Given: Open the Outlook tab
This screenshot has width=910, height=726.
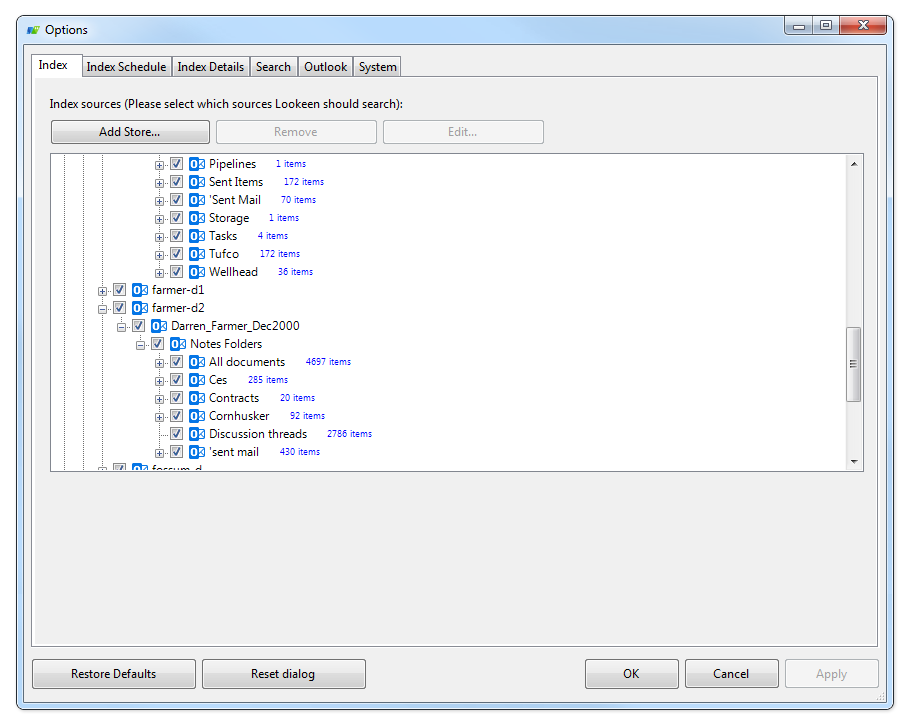Looking at the screenshot, I should [326, 67].
